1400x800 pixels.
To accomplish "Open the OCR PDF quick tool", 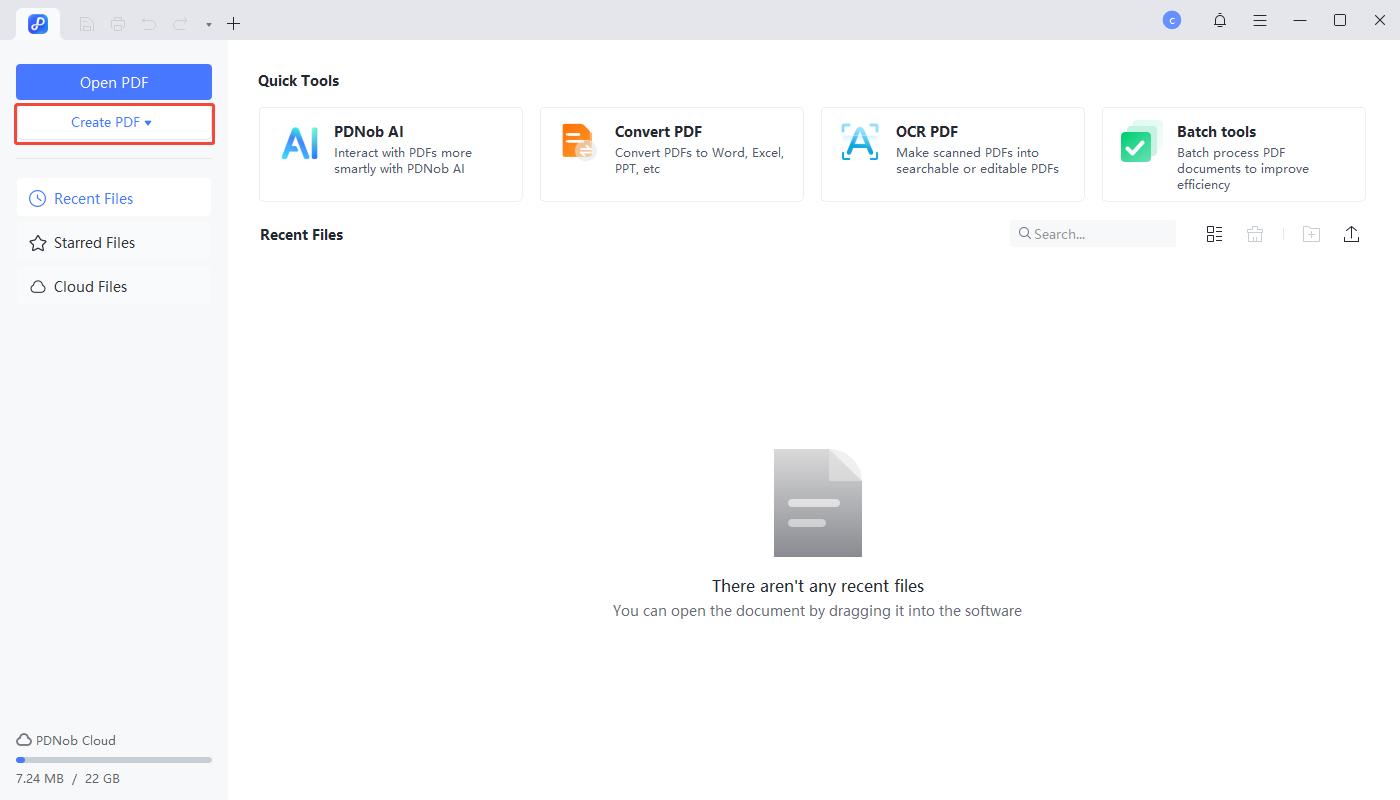I will (952, 154).
